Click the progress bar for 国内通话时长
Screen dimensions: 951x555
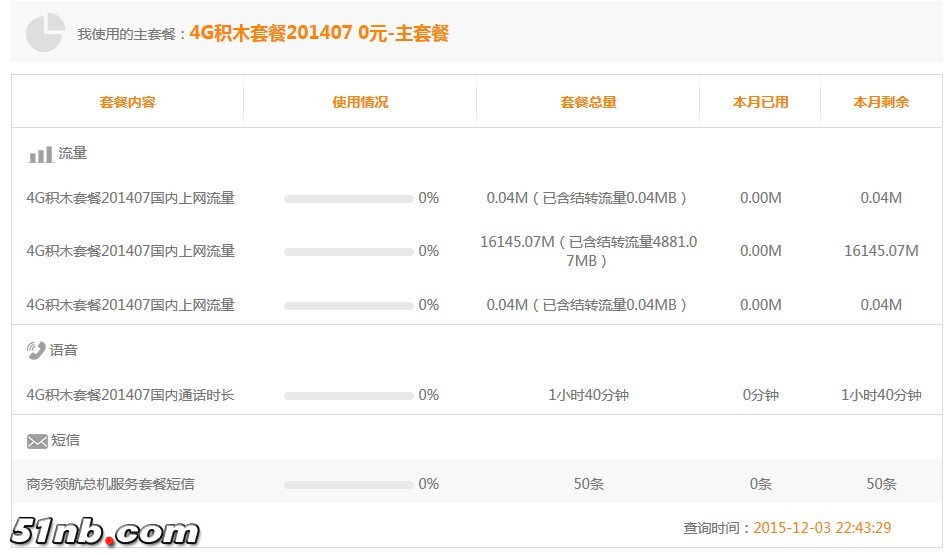click(x=348, y=395)
